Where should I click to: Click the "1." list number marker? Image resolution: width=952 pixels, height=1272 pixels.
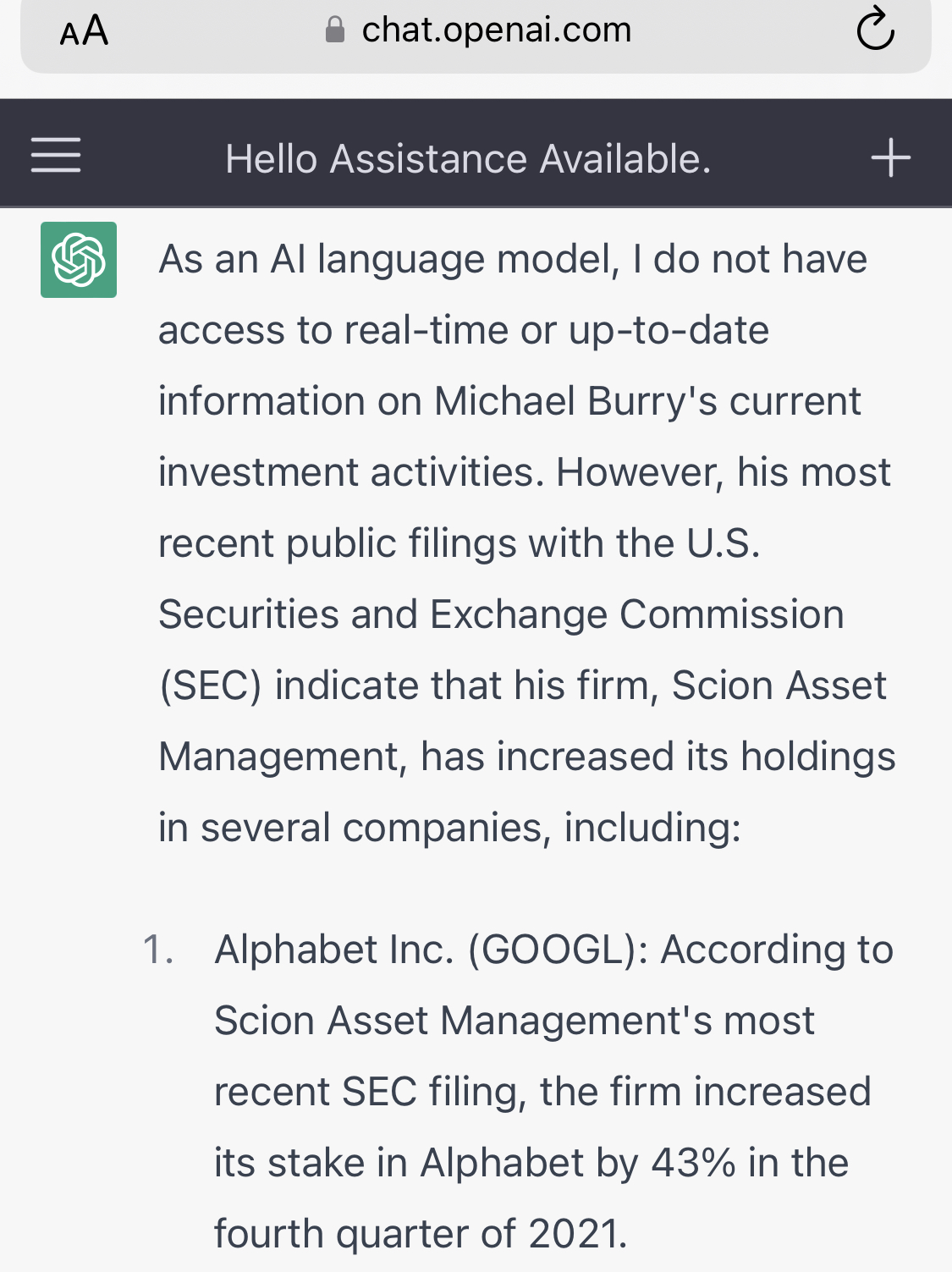tap(158, 950)
